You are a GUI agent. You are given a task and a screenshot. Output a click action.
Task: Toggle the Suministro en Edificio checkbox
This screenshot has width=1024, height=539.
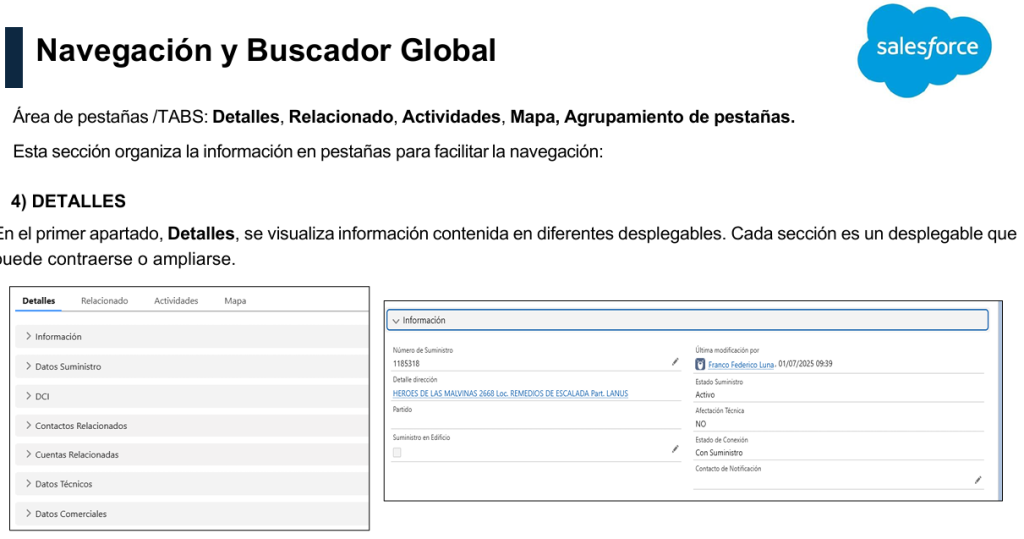[x=398, y=453]
